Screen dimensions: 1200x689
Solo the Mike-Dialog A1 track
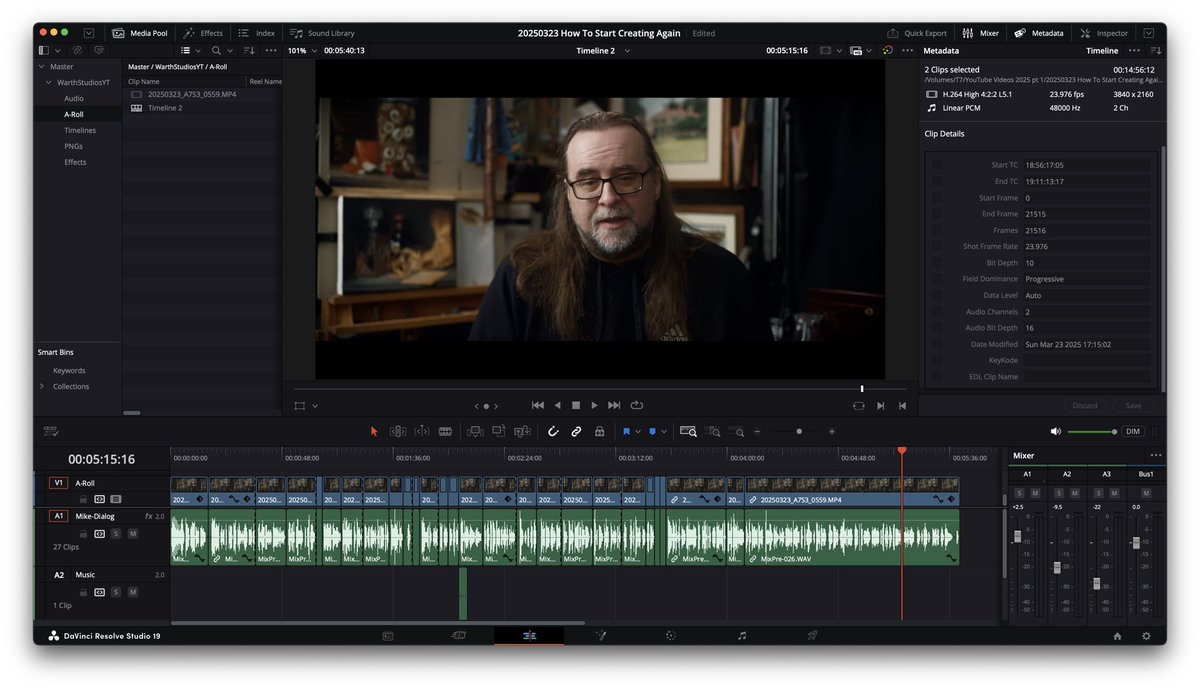[116, 534]
